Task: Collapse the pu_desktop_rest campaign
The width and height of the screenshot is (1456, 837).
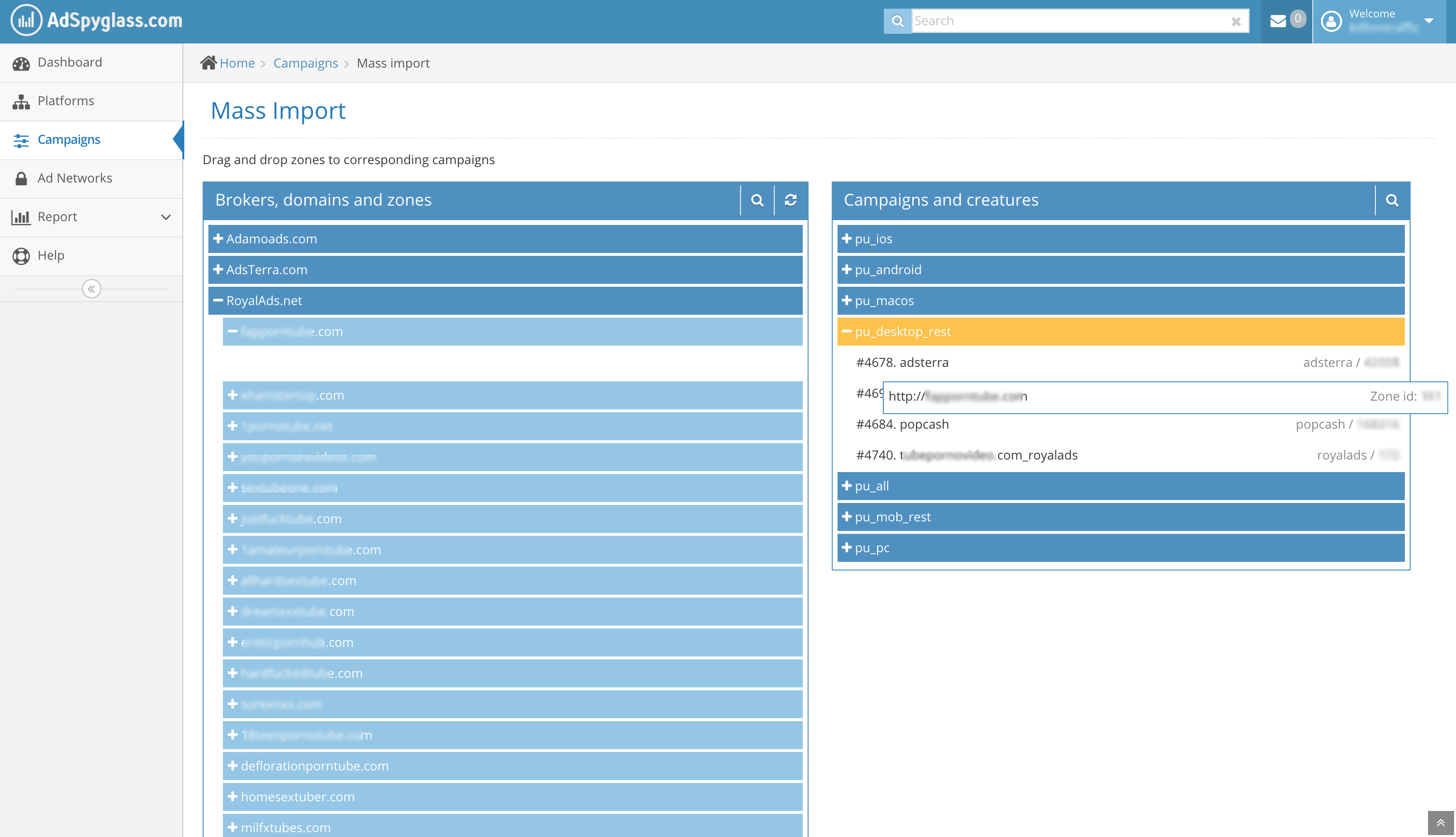Action: pyautogui.click(x=847, y=332)
